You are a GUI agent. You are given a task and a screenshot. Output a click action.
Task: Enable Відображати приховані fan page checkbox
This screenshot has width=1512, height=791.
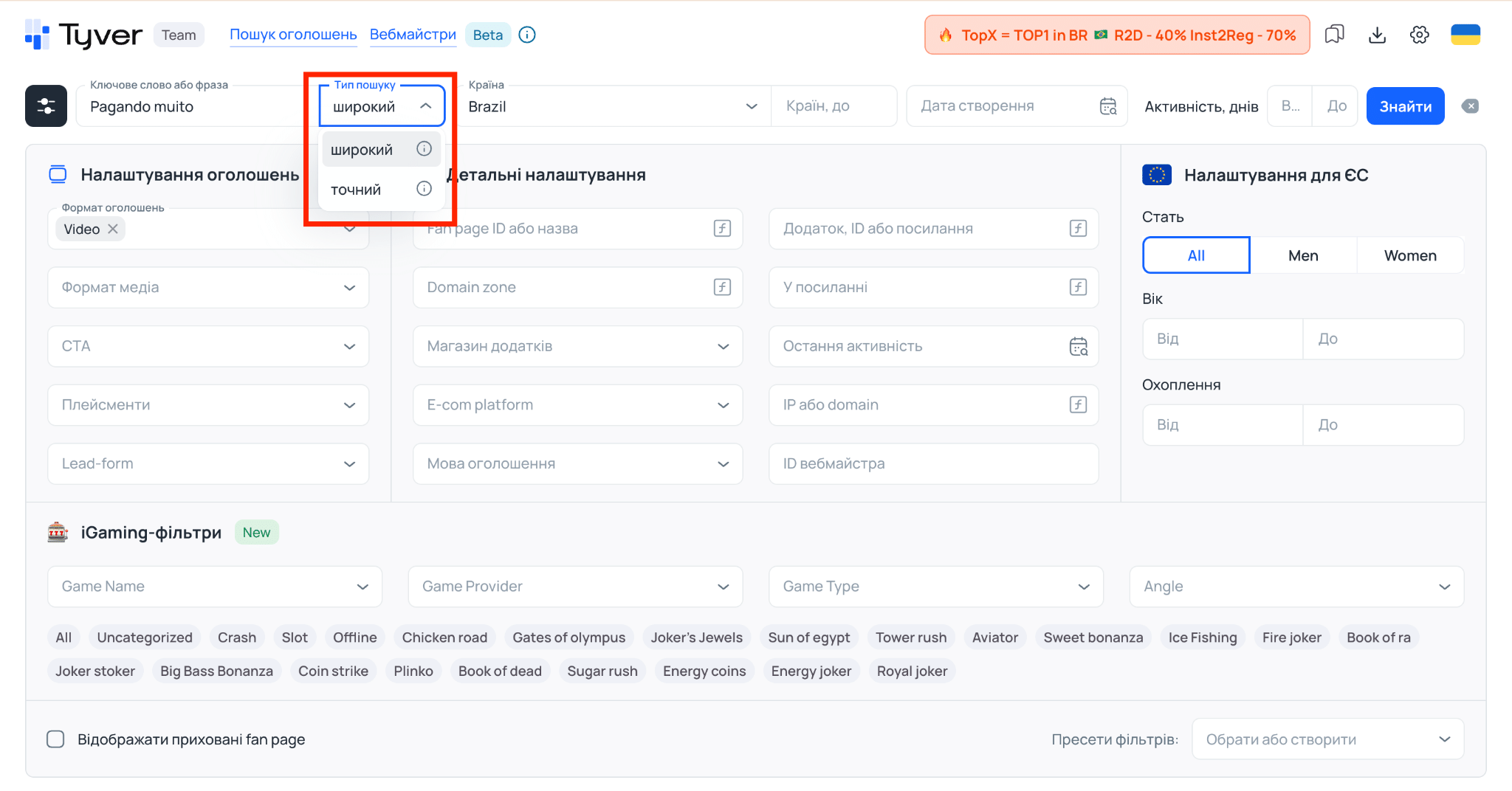(x=55, y=739)
